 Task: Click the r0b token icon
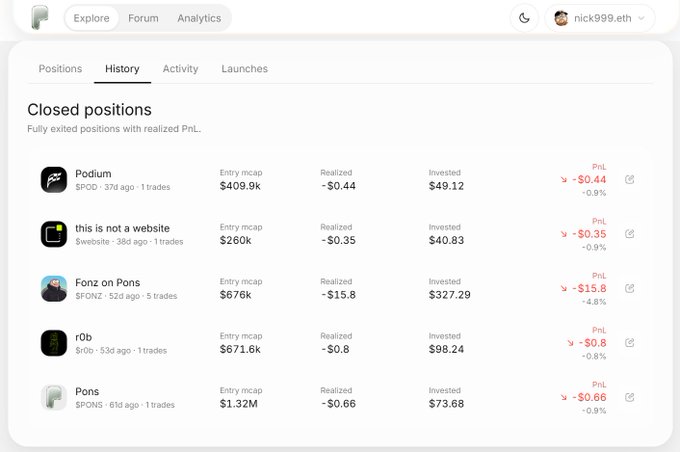click(x=54, y=343)
